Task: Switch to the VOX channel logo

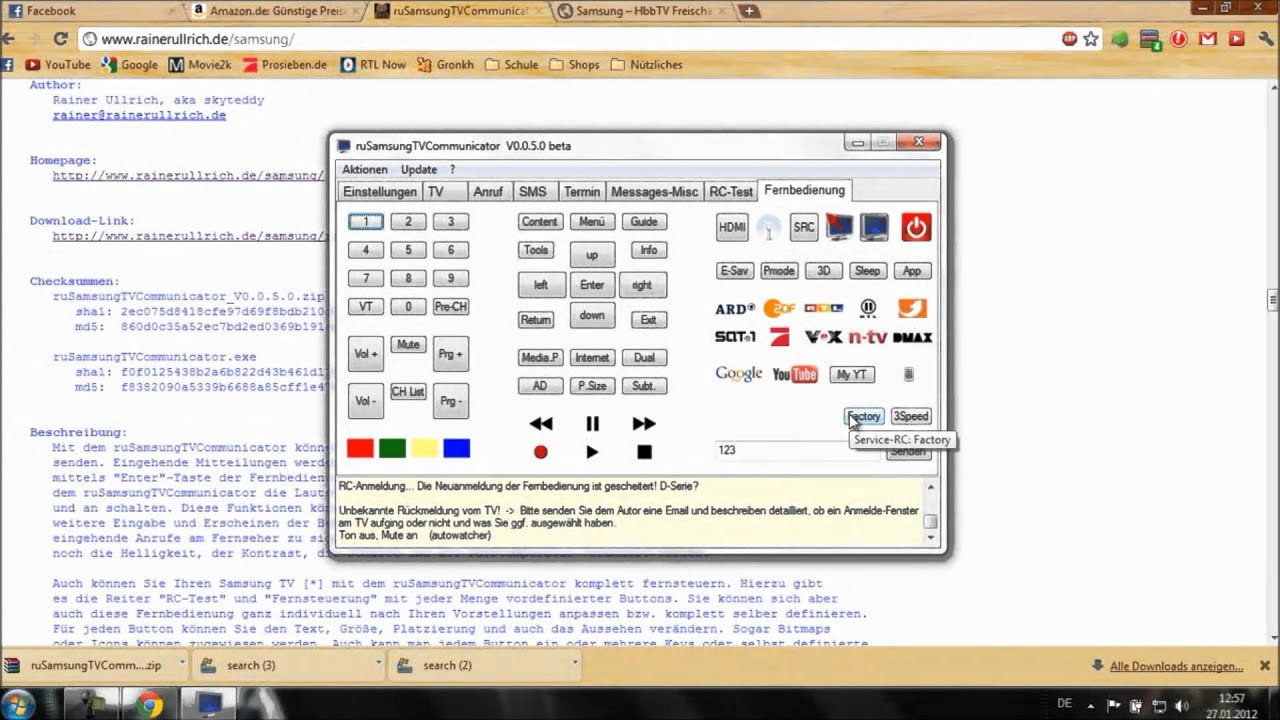Action: 823,337
